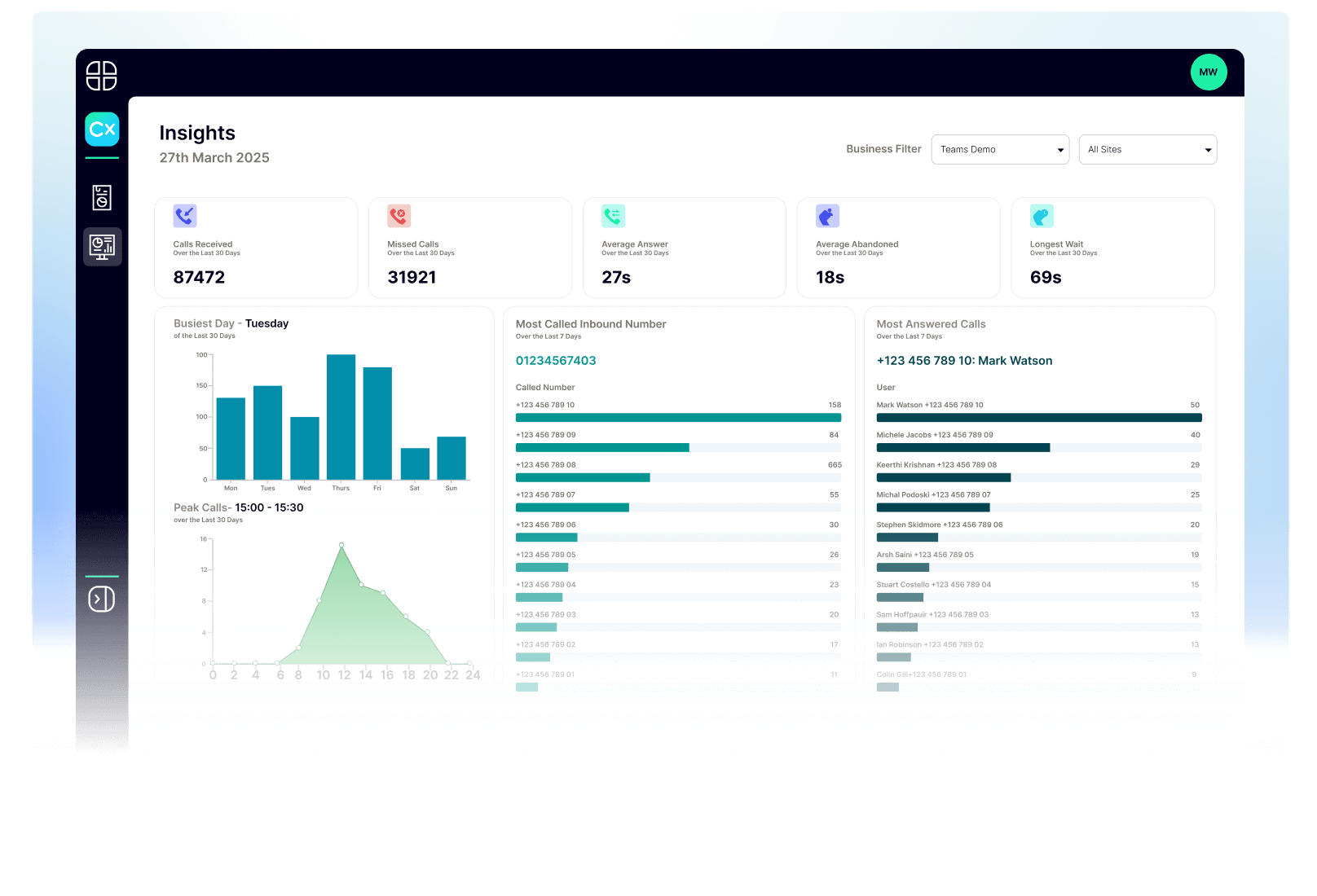
Task: Click the Thurs bar in Busiest Day chart
Action: [x=341, y=417]
